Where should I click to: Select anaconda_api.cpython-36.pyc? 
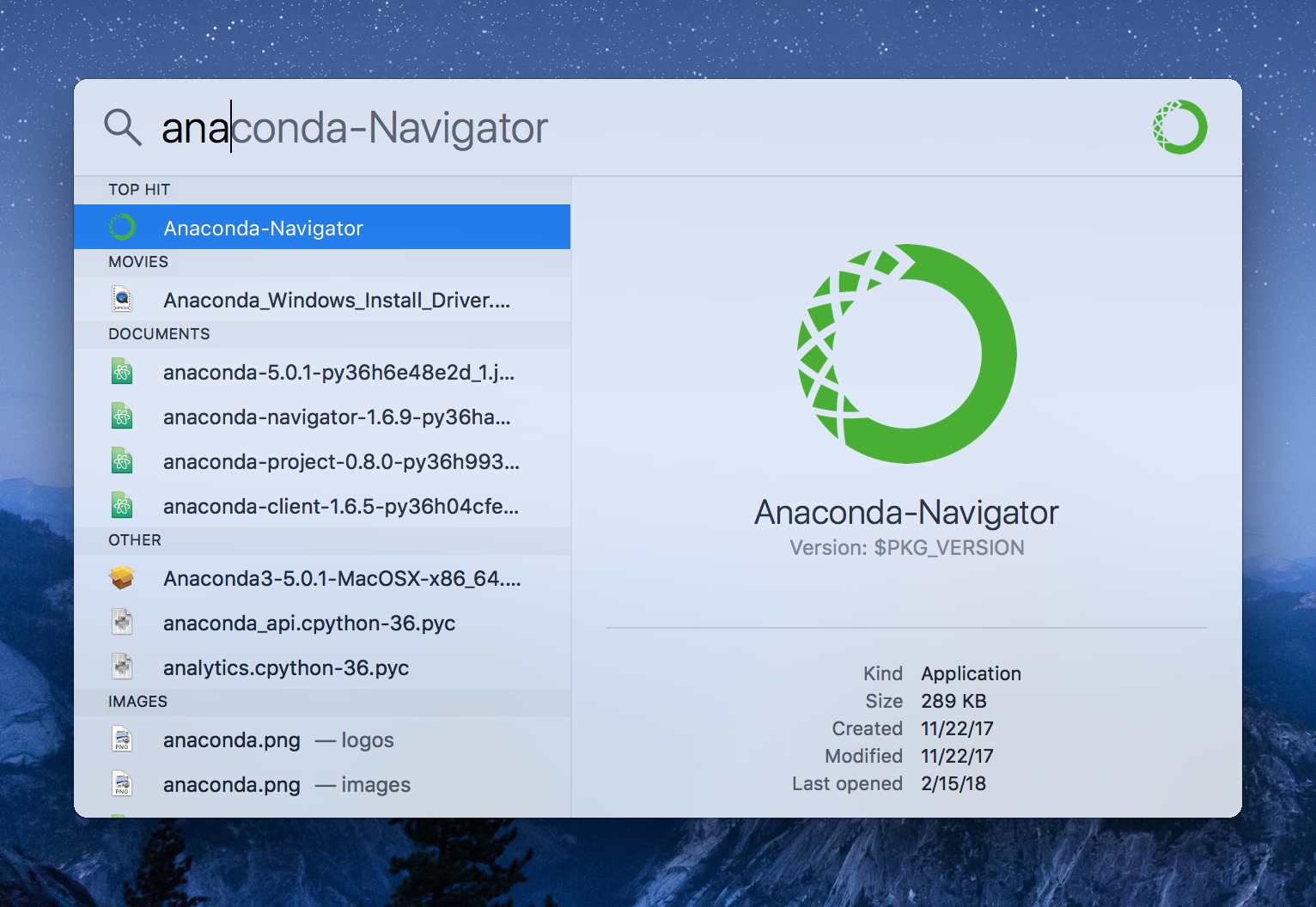pos(322,622)
